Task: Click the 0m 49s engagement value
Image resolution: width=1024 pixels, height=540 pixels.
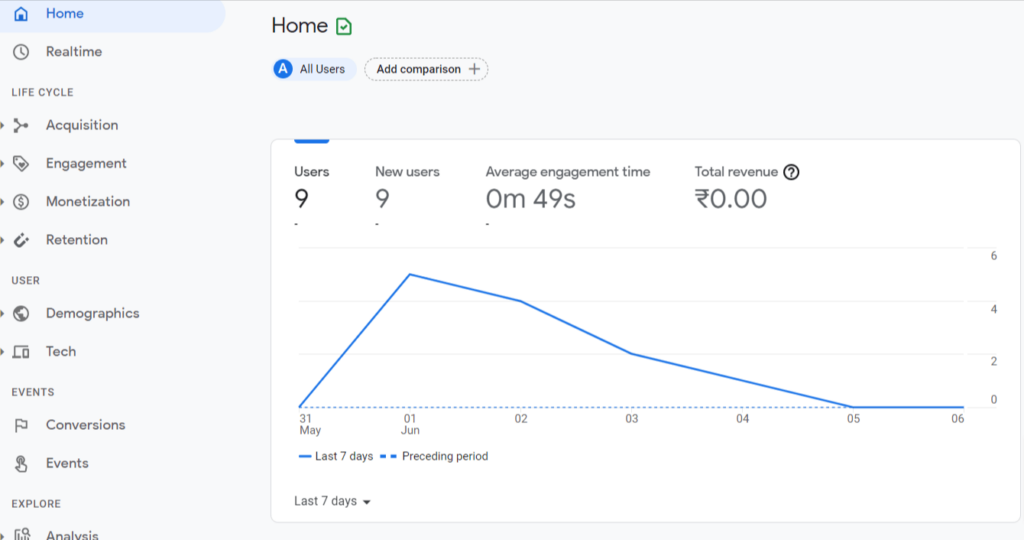Action: coord(530,199)
